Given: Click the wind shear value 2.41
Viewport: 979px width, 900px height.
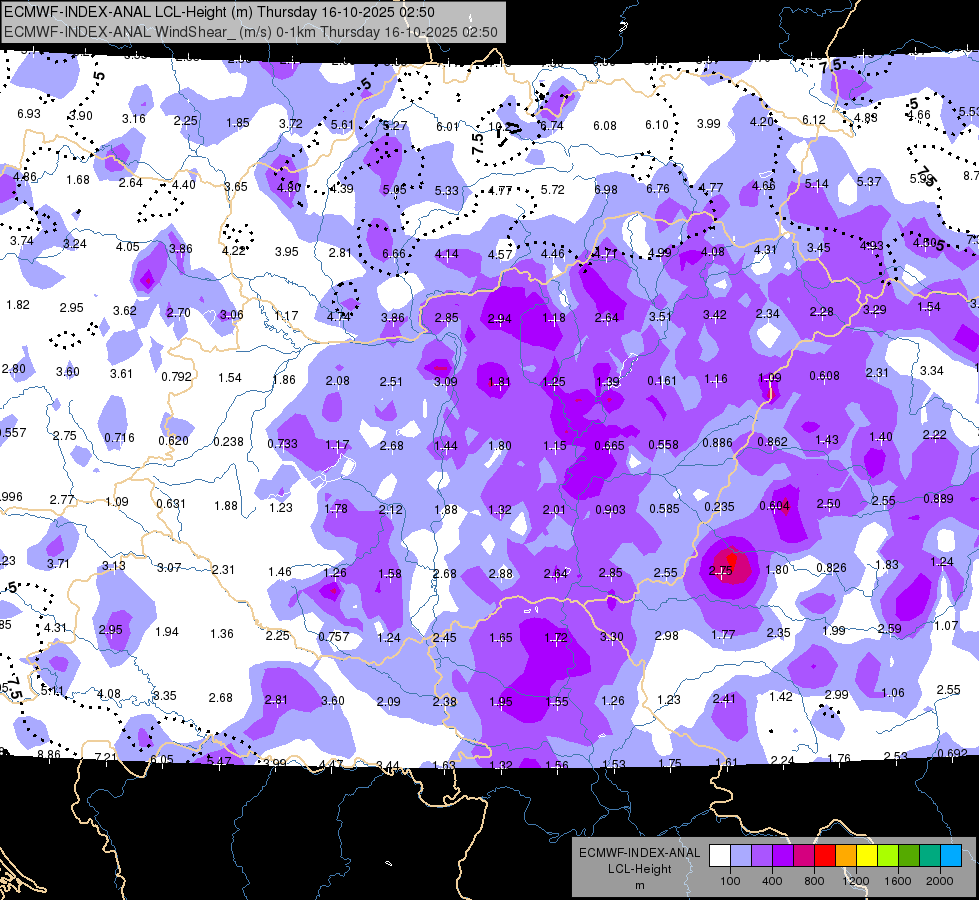Looking at the screenshot, I should click(x=724, y=698).
